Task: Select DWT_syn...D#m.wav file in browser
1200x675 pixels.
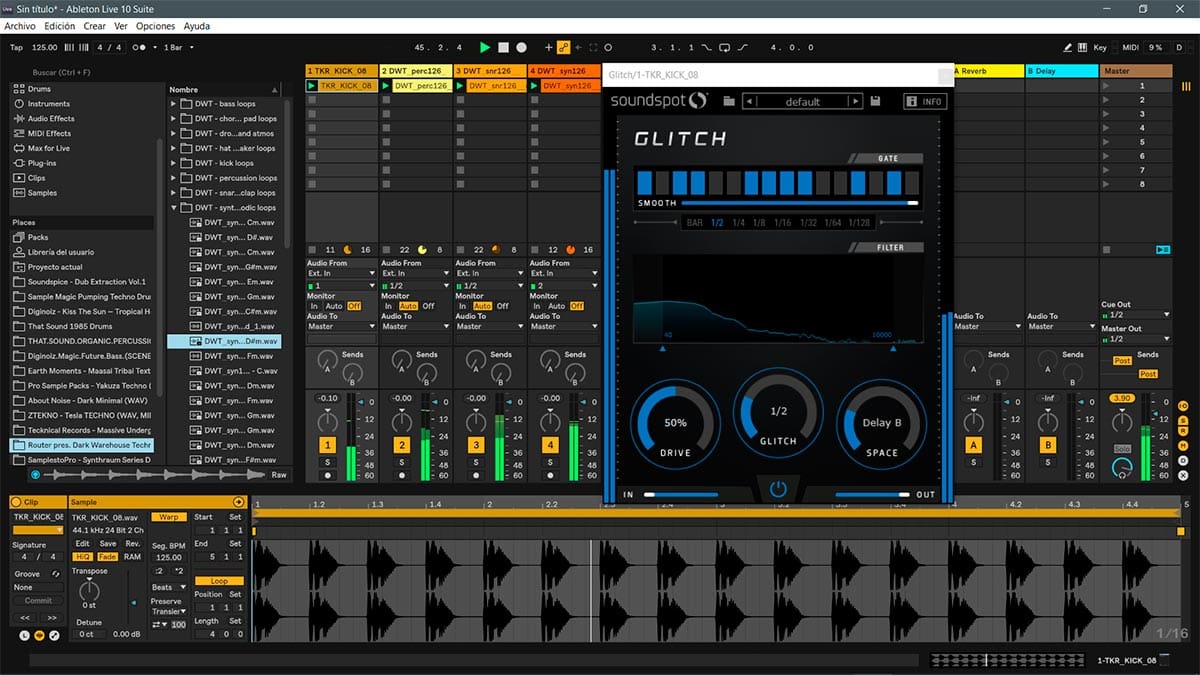Action: (x=225, y=341)
